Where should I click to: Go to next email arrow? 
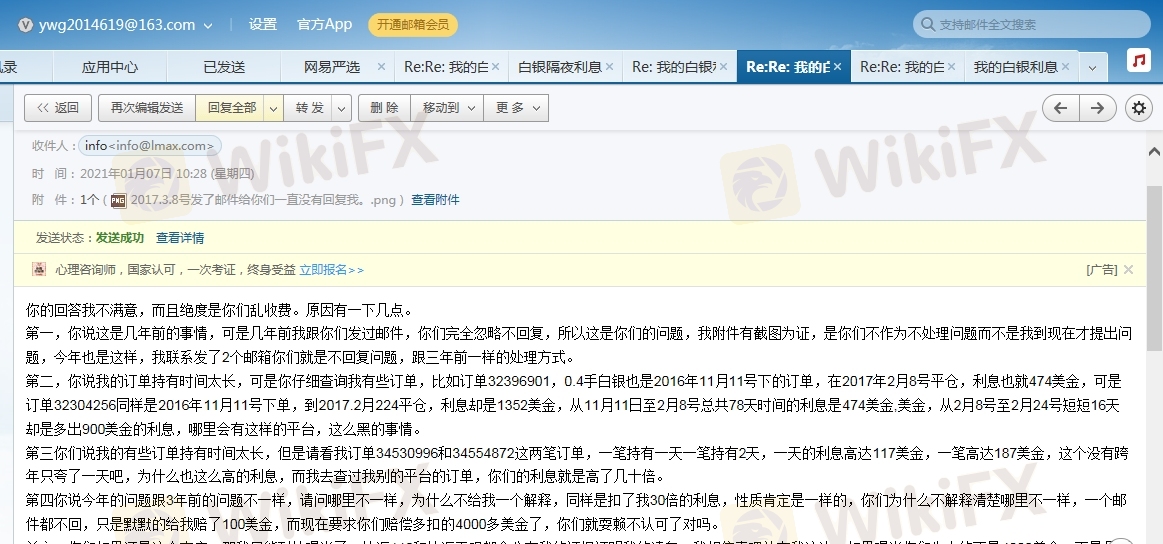(x=1097, y=108)
